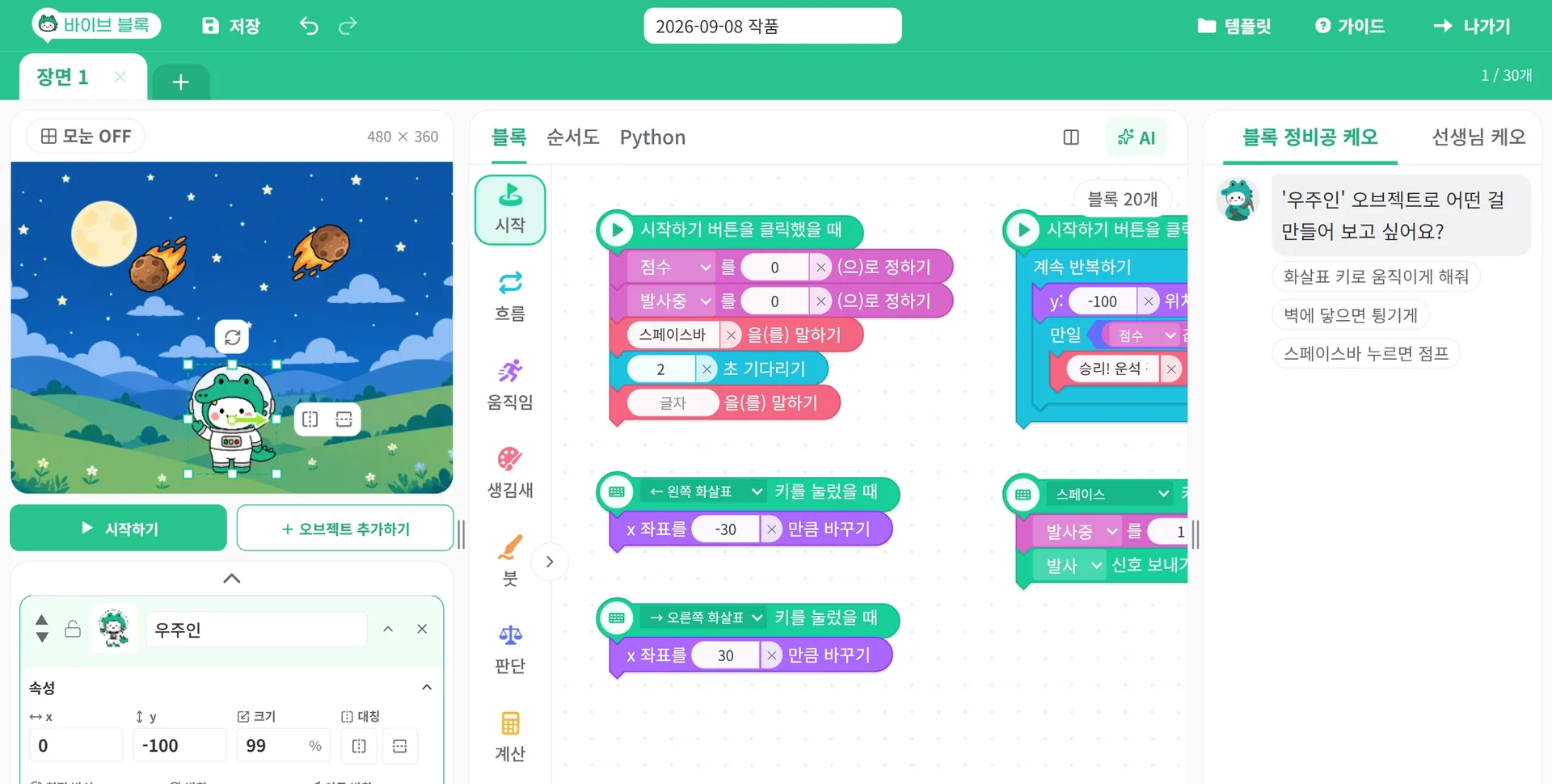Open the 붓 block category
1552x784 pixels.
point(510,561)
